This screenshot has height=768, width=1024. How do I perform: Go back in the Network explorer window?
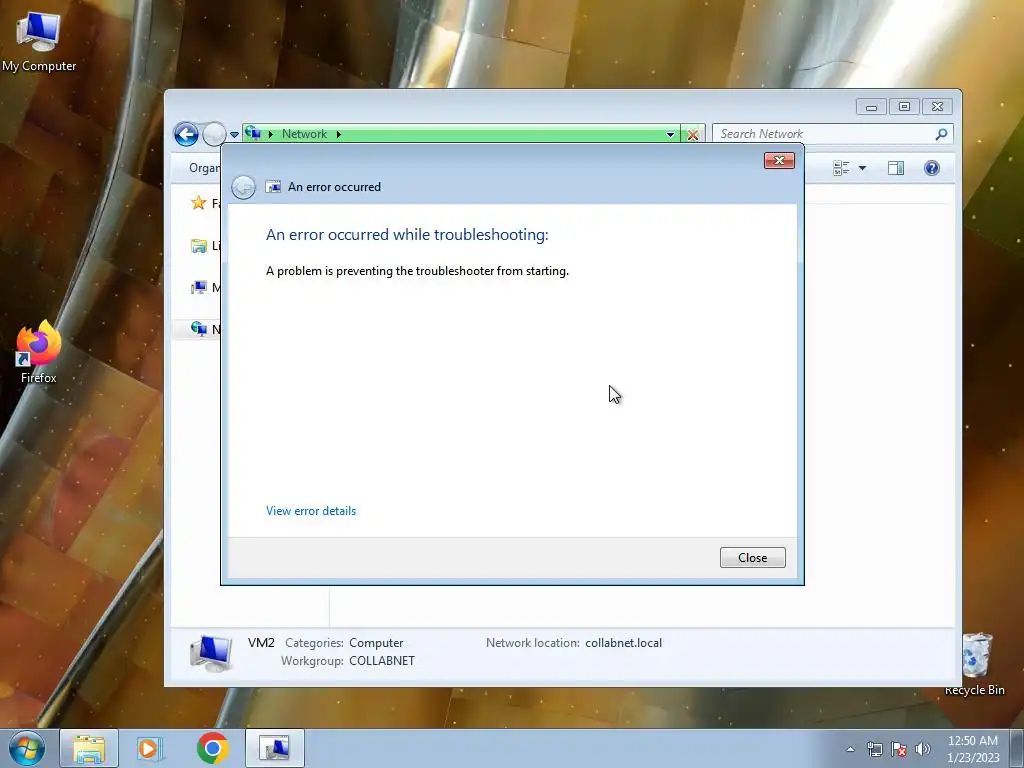(186, 135)
